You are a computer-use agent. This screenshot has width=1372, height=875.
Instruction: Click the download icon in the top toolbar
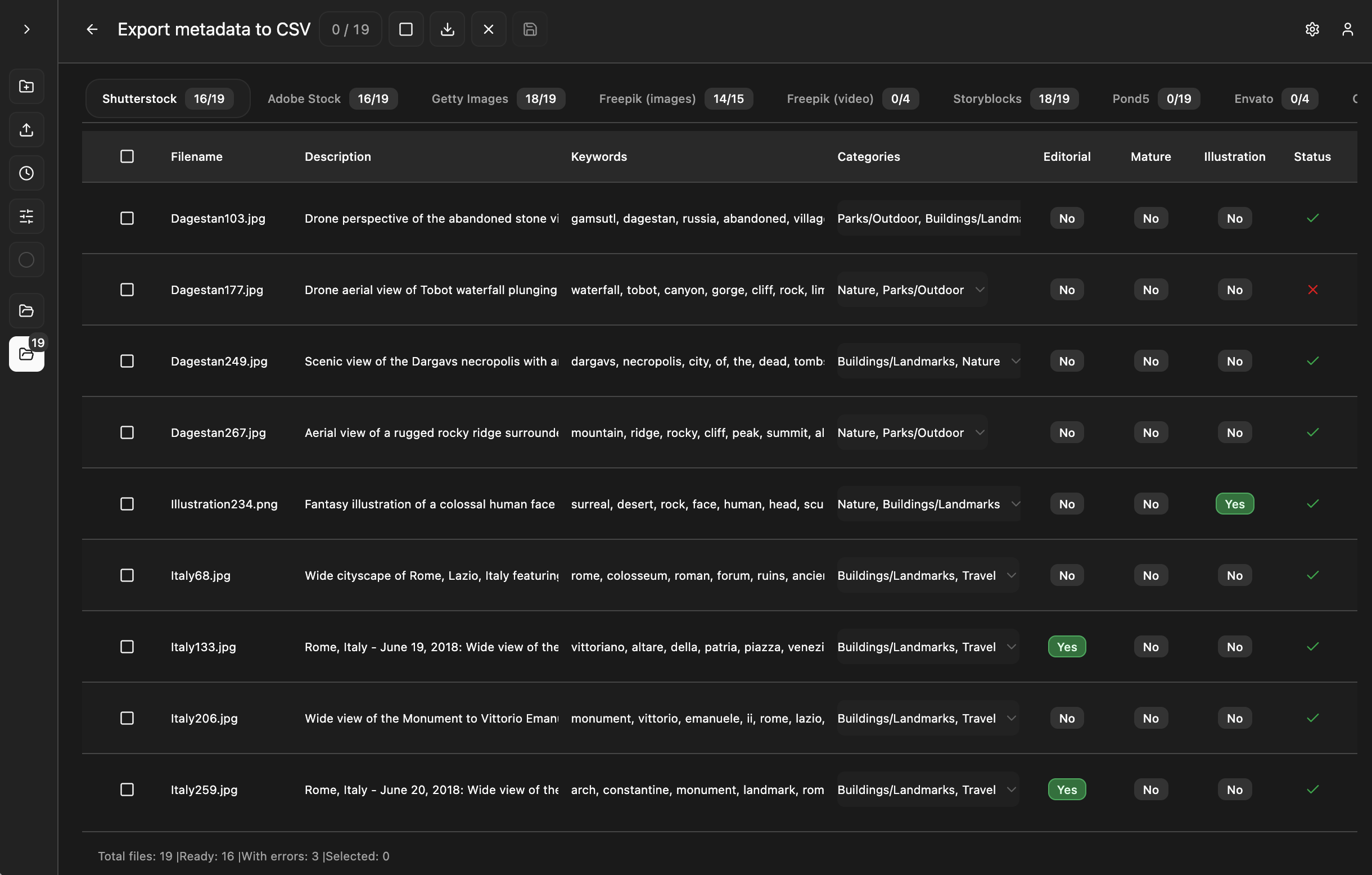point(447,29)
